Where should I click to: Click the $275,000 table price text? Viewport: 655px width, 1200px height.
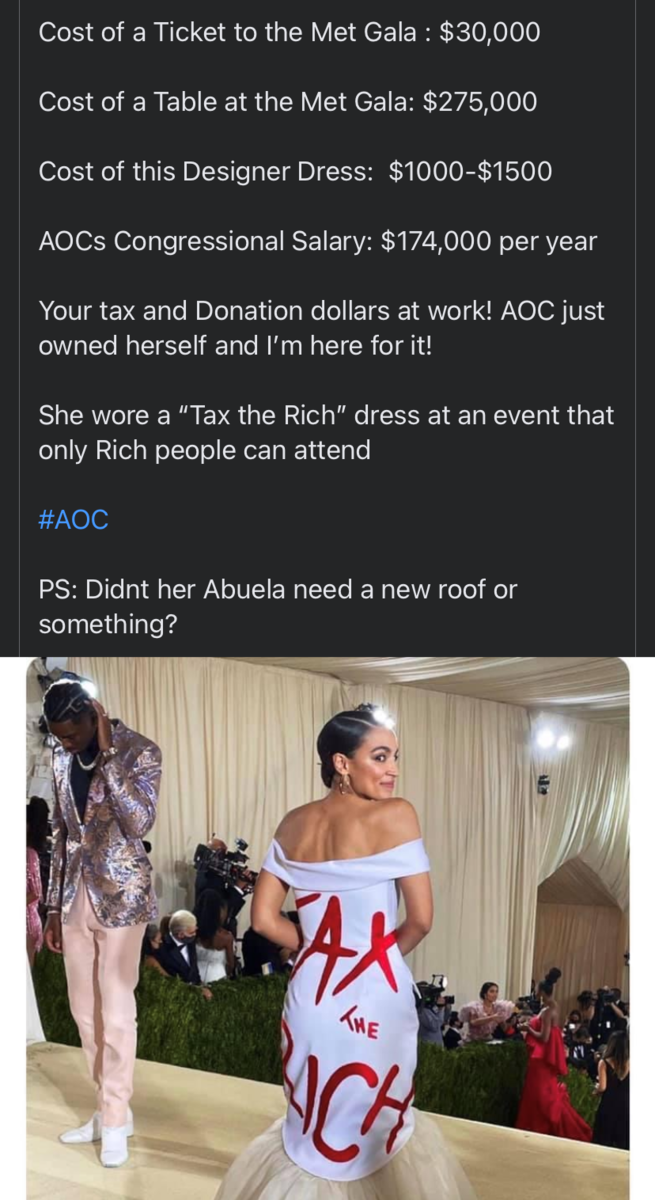pyautogui.click(x=480, y=102)
